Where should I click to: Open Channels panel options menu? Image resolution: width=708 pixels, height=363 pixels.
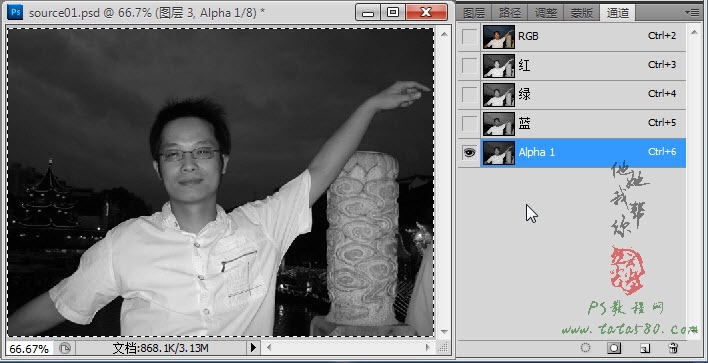pos(692,13)
